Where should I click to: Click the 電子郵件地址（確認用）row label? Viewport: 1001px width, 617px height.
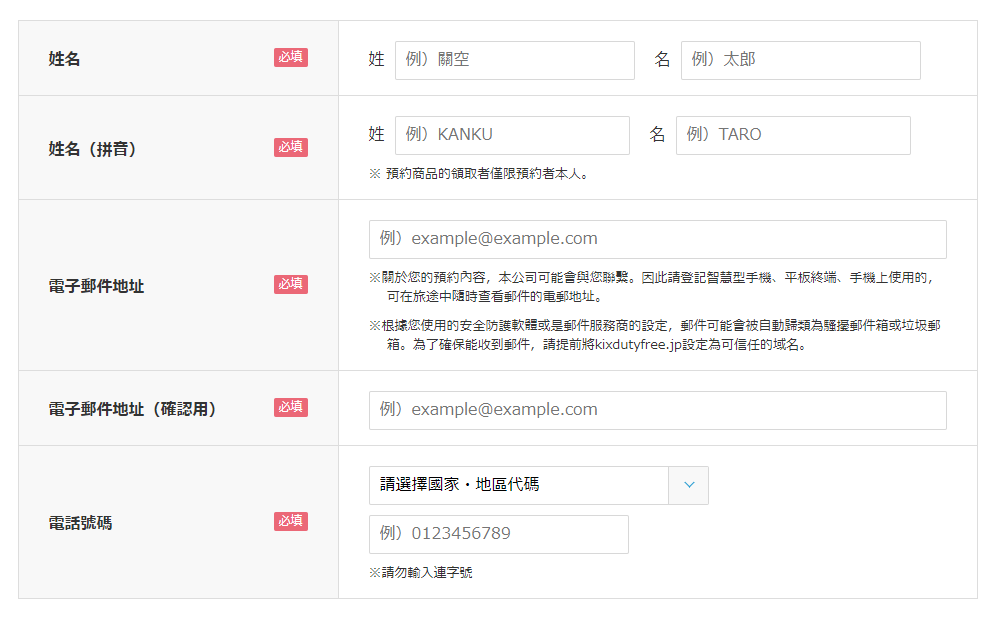tap(133, 409)
